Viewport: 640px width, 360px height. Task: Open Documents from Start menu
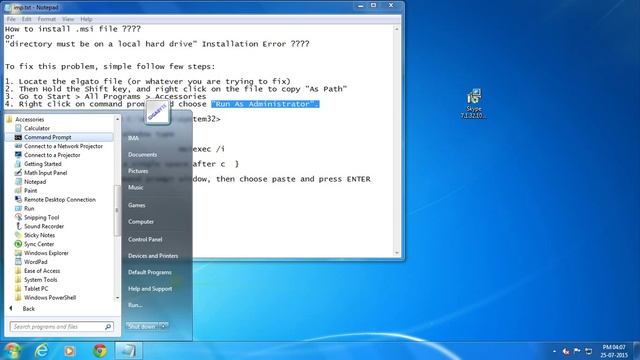142,155
